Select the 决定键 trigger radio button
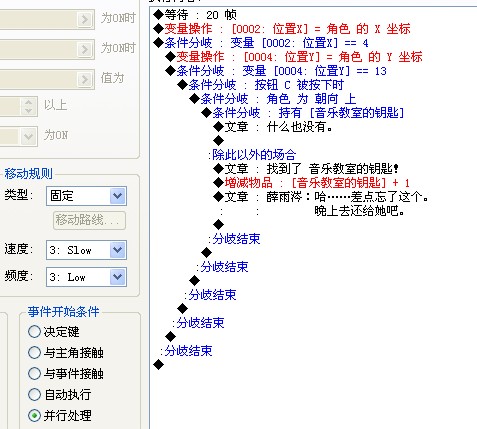Image resolution: width=477 pixels, height=429 pixels. 34,331
